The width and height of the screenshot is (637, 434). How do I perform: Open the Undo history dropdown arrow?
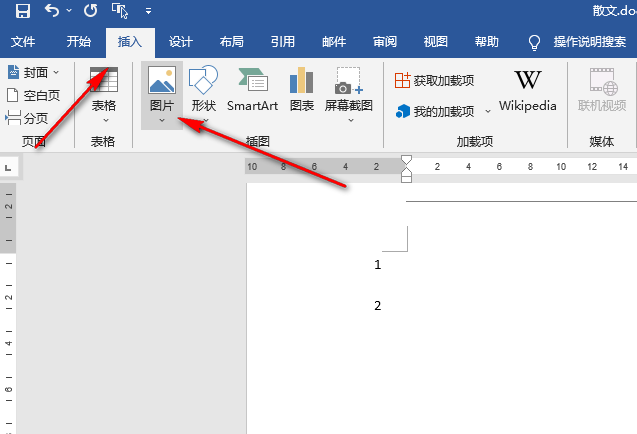point(69,11)
